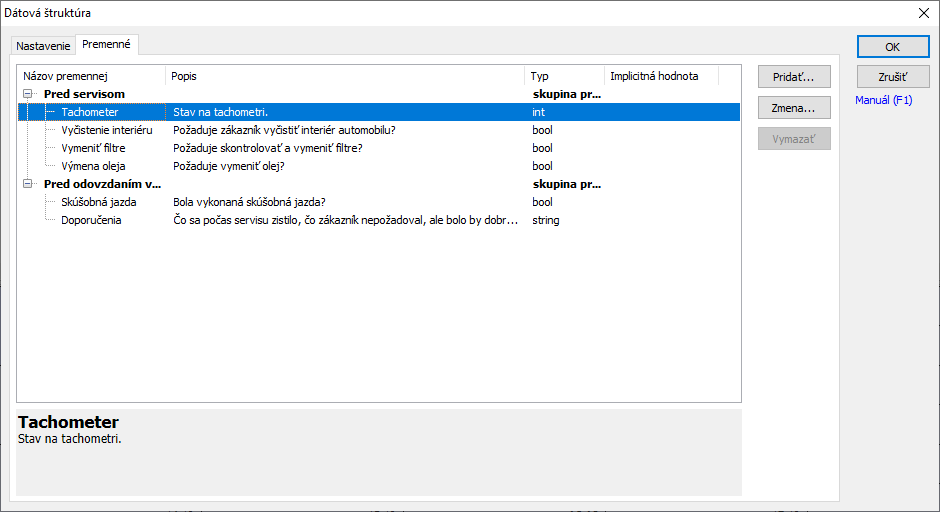The height and width of the screenshot is (512, 940).
Task: Collapse the 'Pred odovzdaním v...' group
Action: [x=27, y=184]
